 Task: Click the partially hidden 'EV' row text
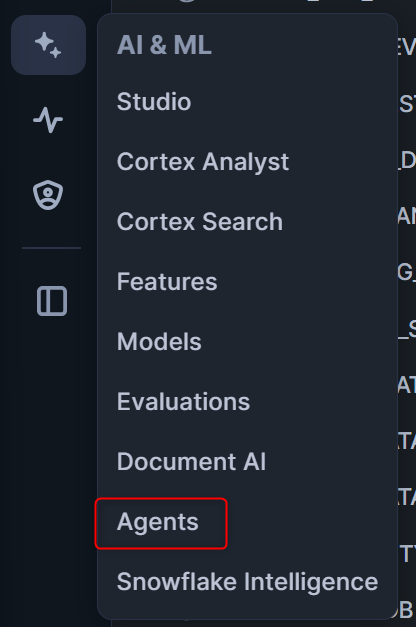(407, 48)
